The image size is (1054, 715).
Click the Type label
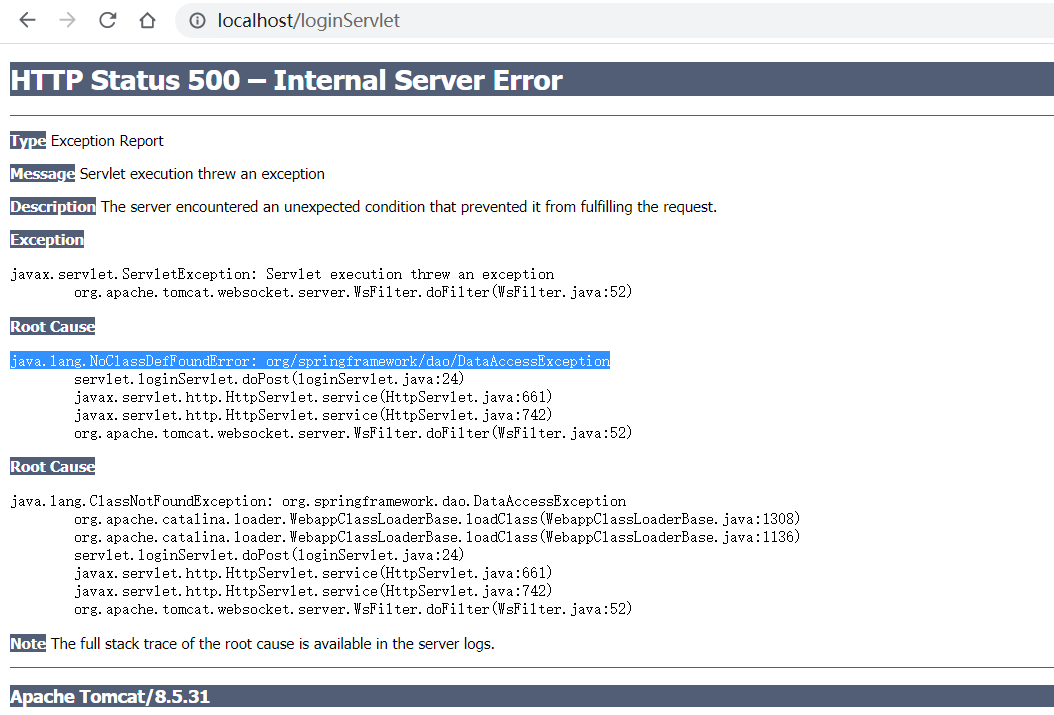click(x=28, y=140)
